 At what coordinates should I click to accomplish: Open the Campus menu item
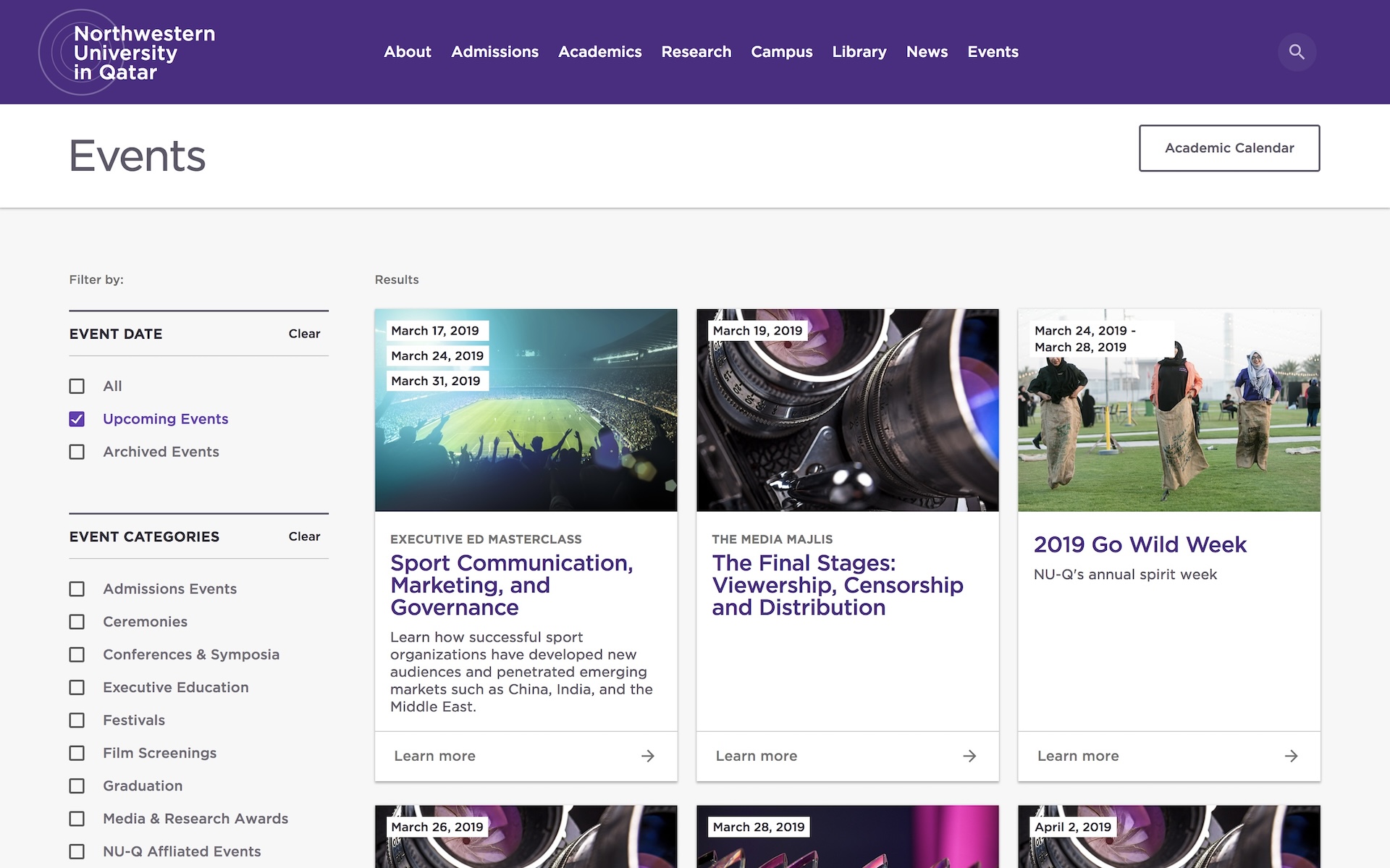point(781,52)
